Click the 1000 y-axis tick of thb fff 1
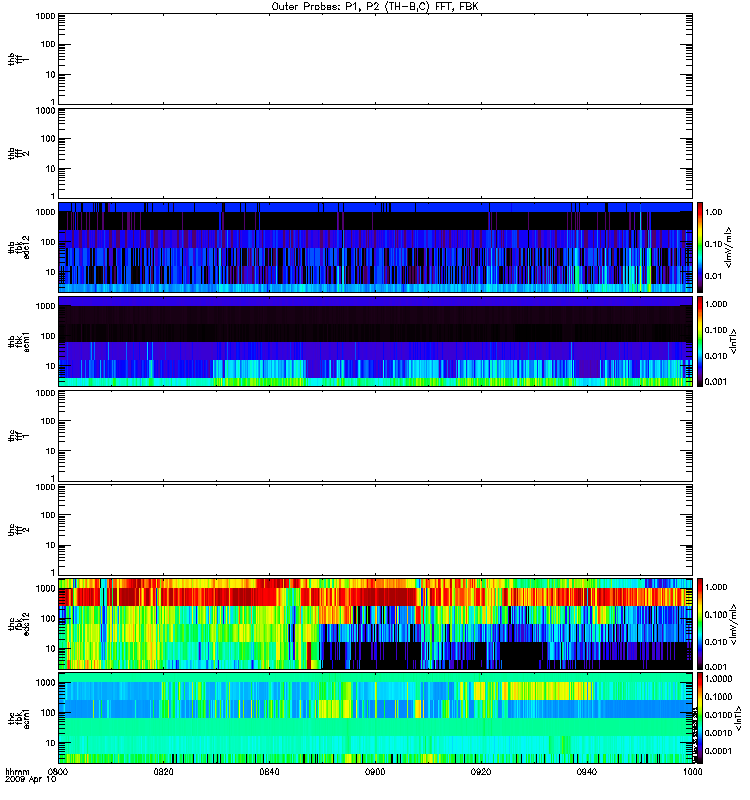Screen dimensions: 750x800 pos(45,16)
